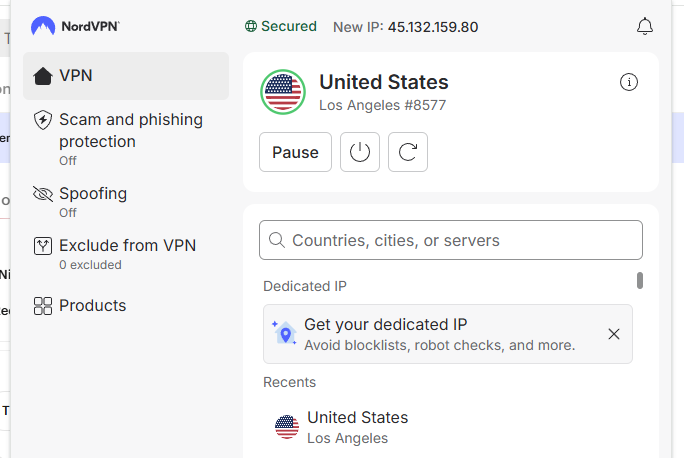Click the Dedicated IP section label
This screenshot has width=684, height=458.
click(x=305, y=286)
